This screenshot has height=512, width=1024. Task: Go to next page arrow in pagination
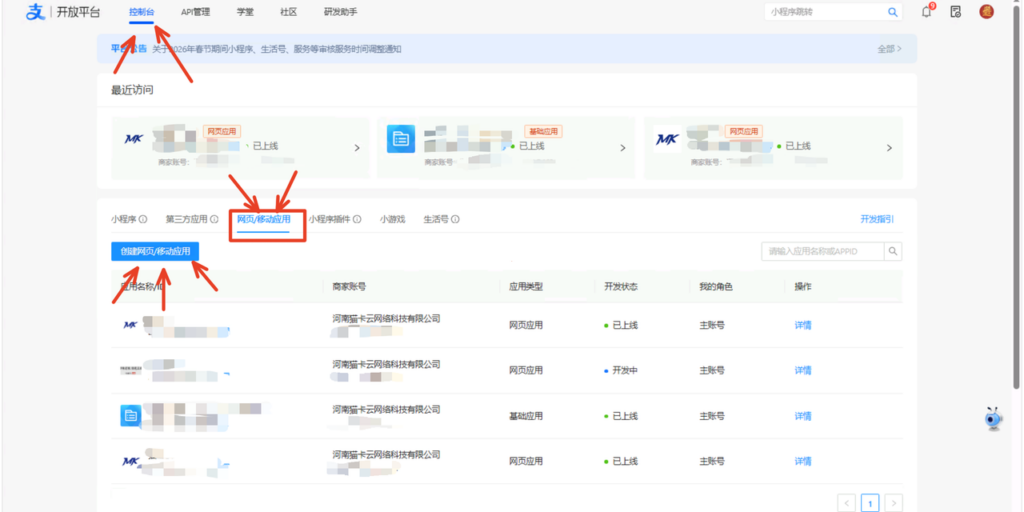pos(894,503)
